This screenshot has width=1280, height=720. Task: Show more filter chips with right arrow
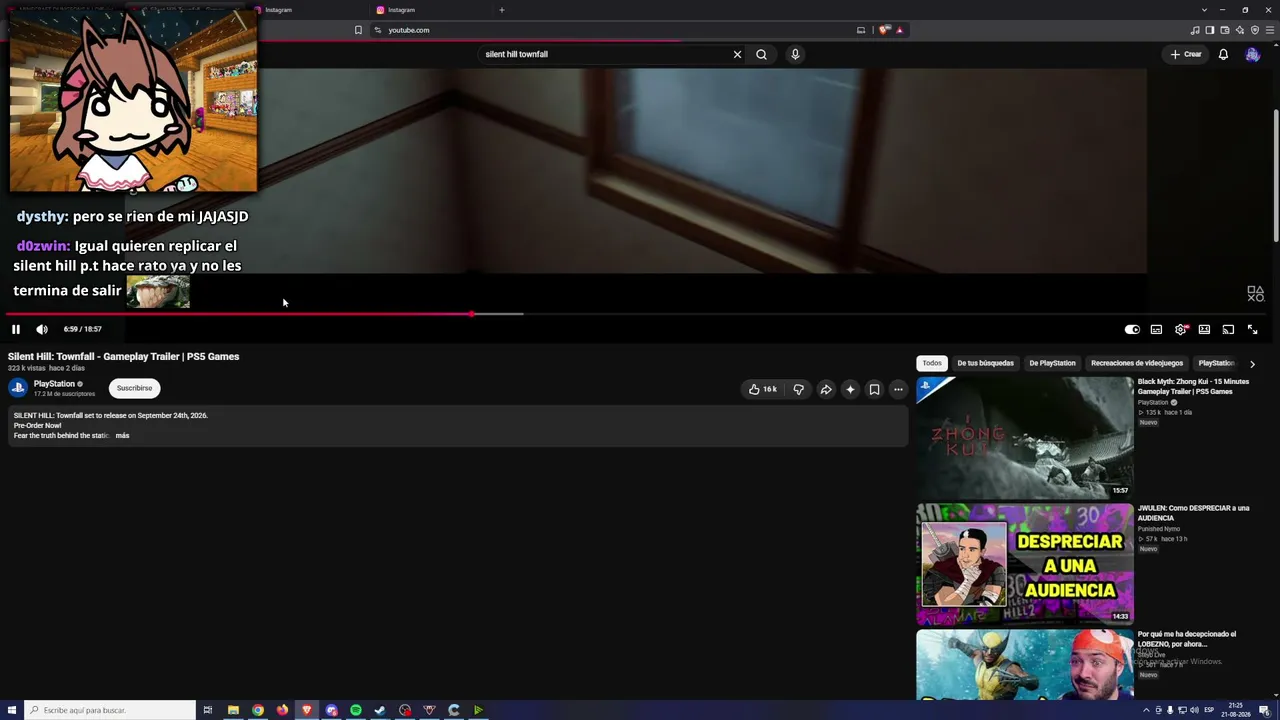point(1252,364)
